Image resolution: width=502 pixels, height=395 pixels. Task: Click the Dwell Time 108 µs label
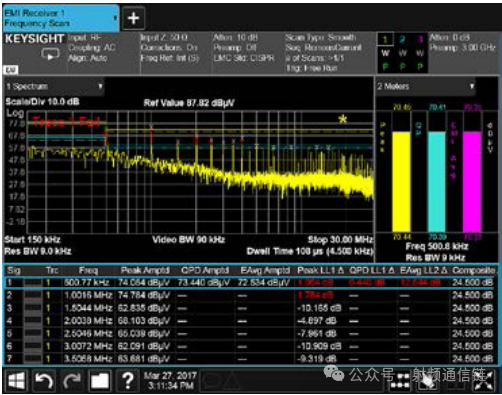click(310, 251)
